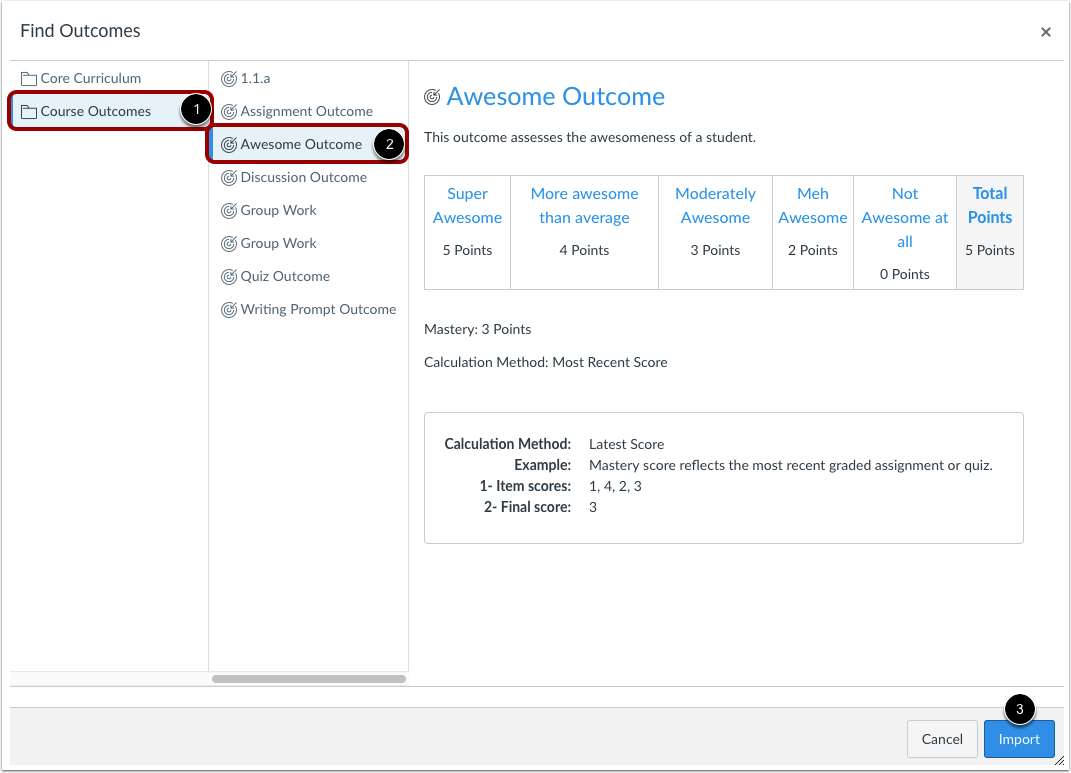The height and width of the screenshot is (773, 1071).
Task: Import the selected outcome
Action: pos(1018,739)
